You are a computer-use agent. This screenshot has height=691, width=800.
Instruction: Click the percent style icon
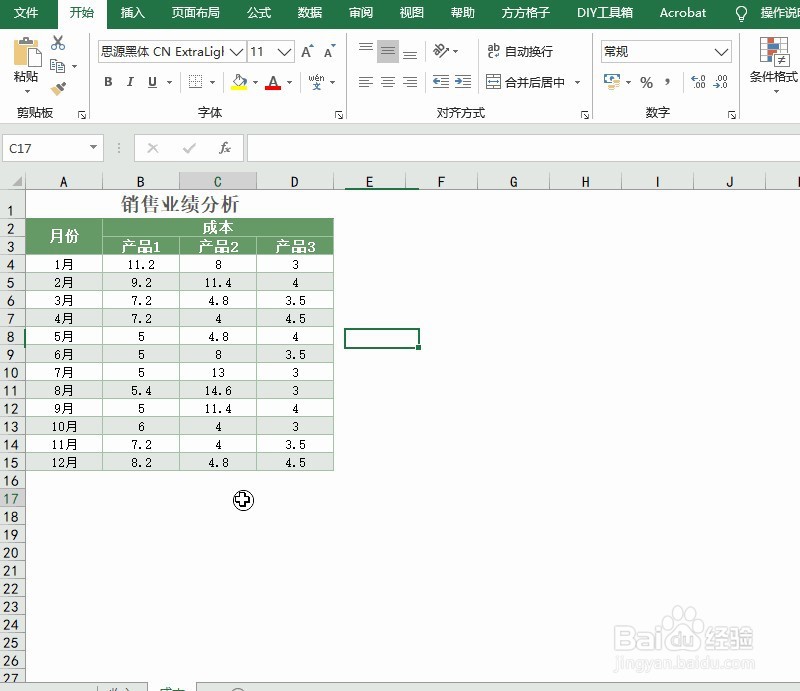point(646,82)
